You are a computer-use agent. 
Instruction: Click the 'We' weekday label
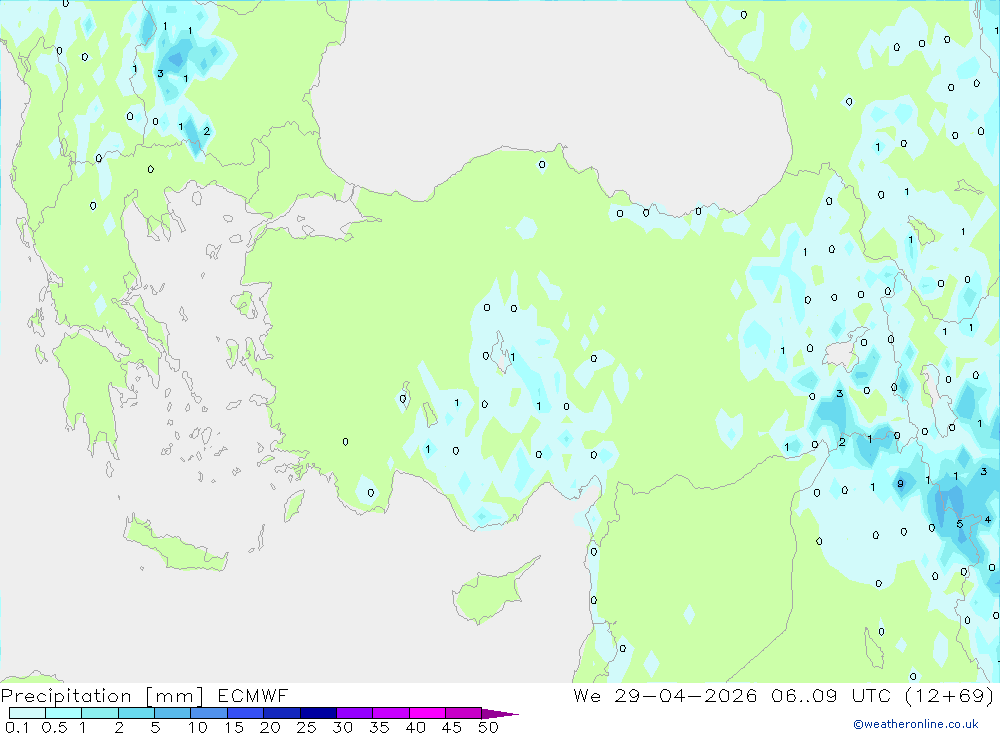click(x=587, y=695)
